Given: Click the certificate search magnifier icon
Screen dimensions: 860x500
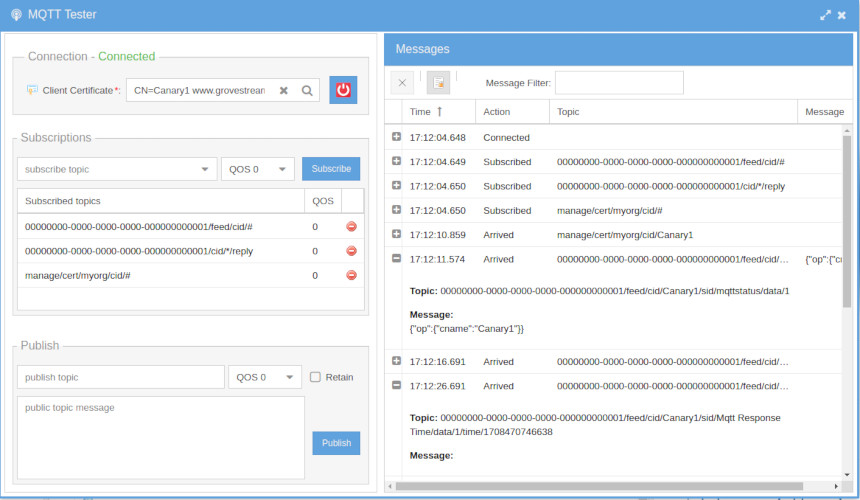Looking at the screenshot, I should [307, 91].
